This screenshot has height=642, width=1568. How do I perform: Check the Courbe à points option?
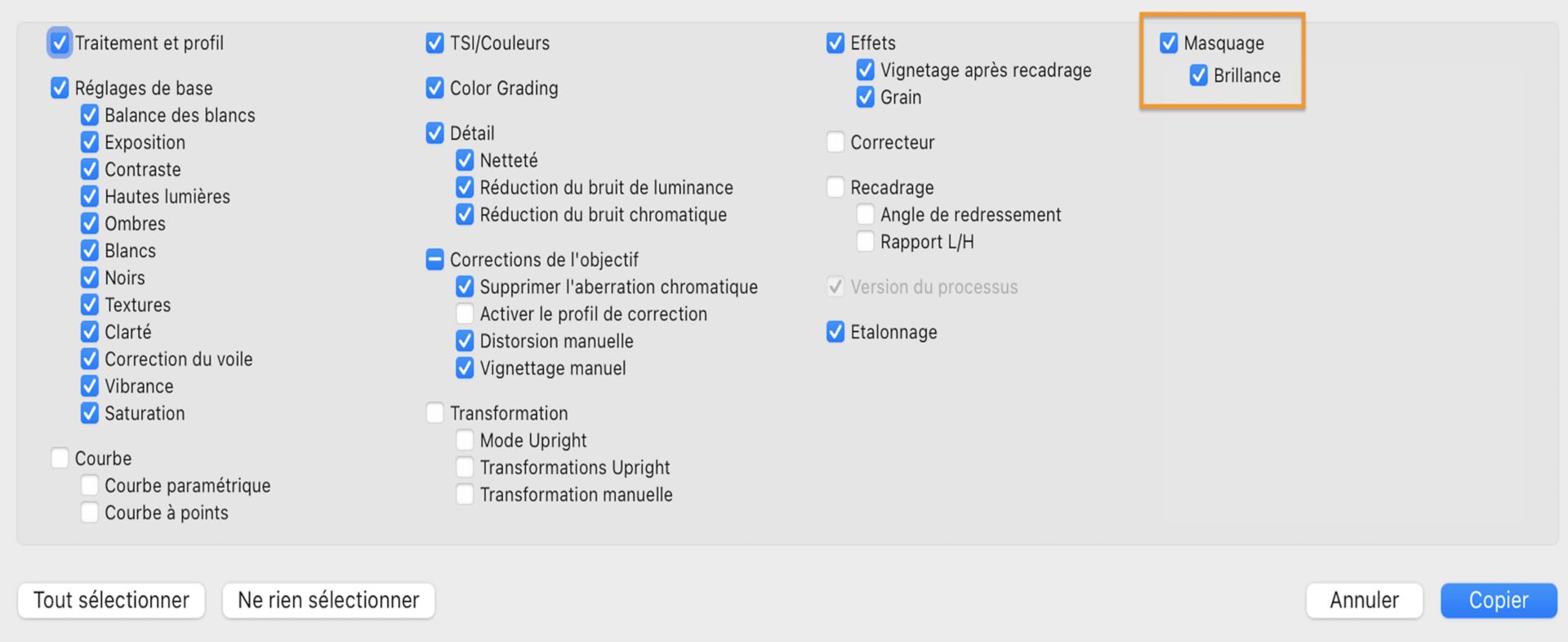(x=90, y=513)
